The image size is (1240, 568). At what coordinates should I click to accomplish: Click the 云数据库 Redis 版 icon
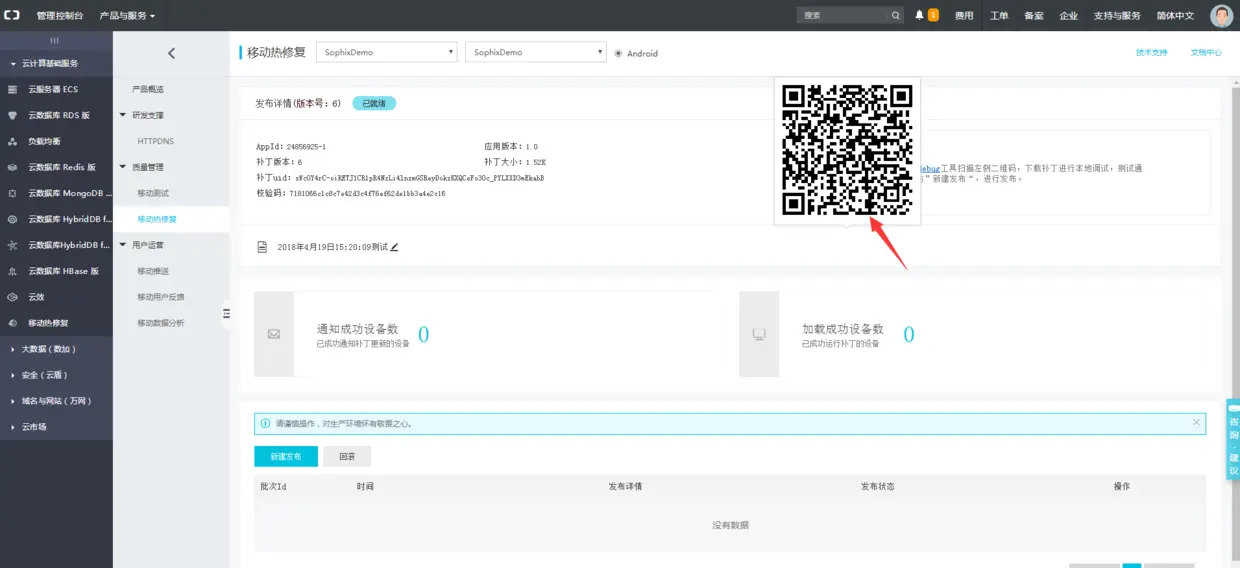(x=12, y=167)
